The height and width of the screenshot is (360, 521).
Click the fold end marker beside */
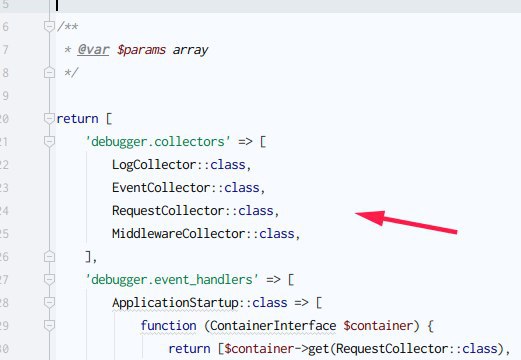(x=49, y=72)
